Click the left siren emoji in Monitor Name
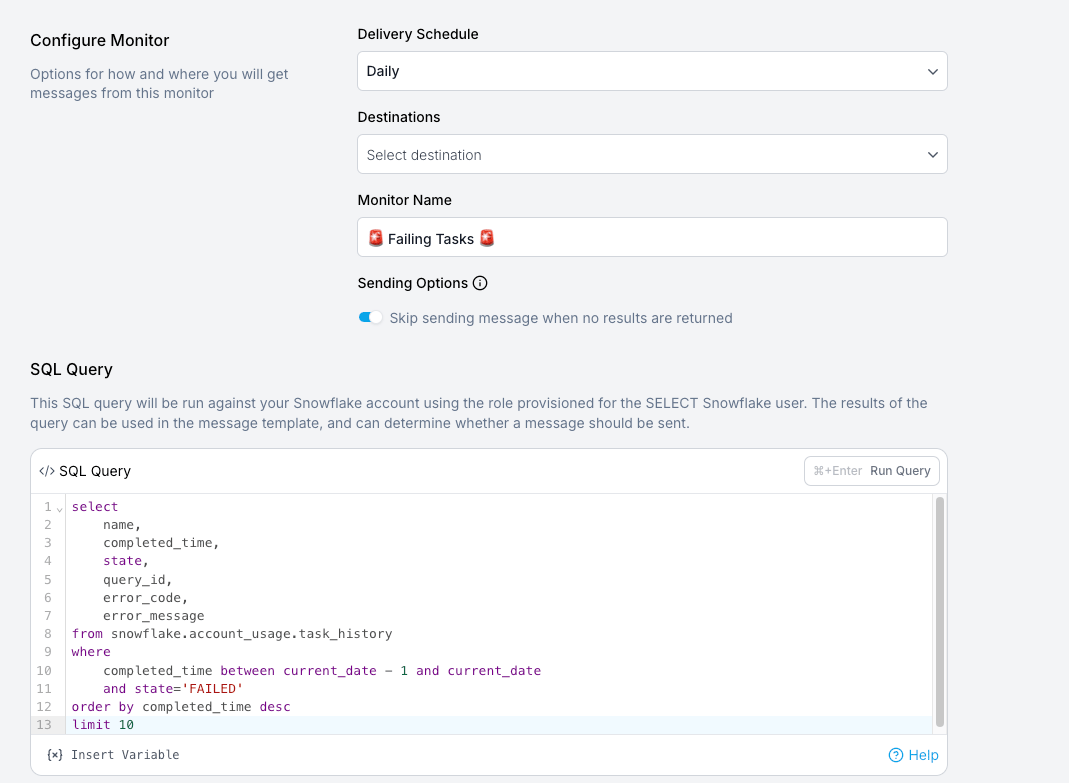The height and width of the screenshot is (783, 1069). [376, 238]
